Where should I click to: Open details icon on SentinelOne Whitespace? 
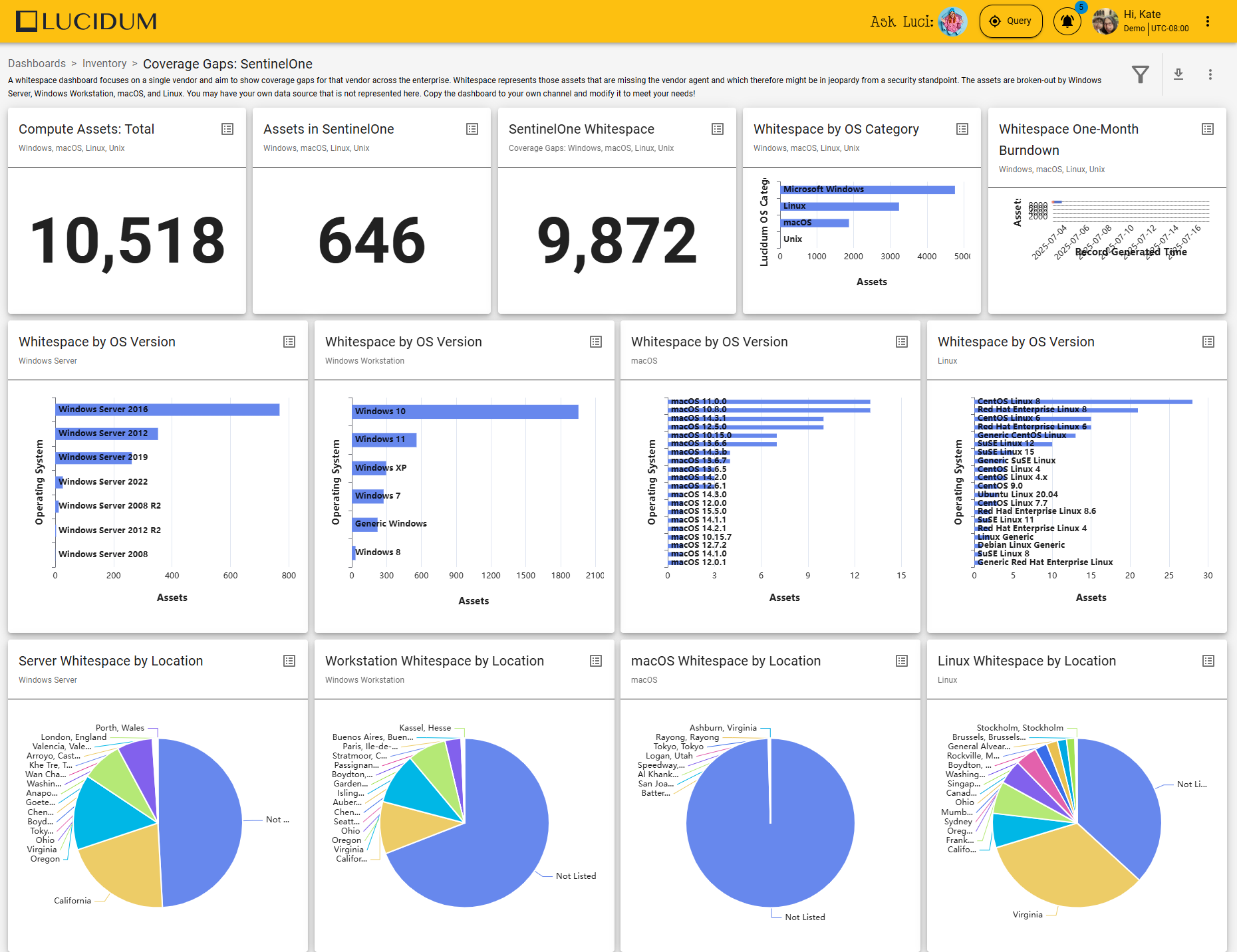[718, 129]
